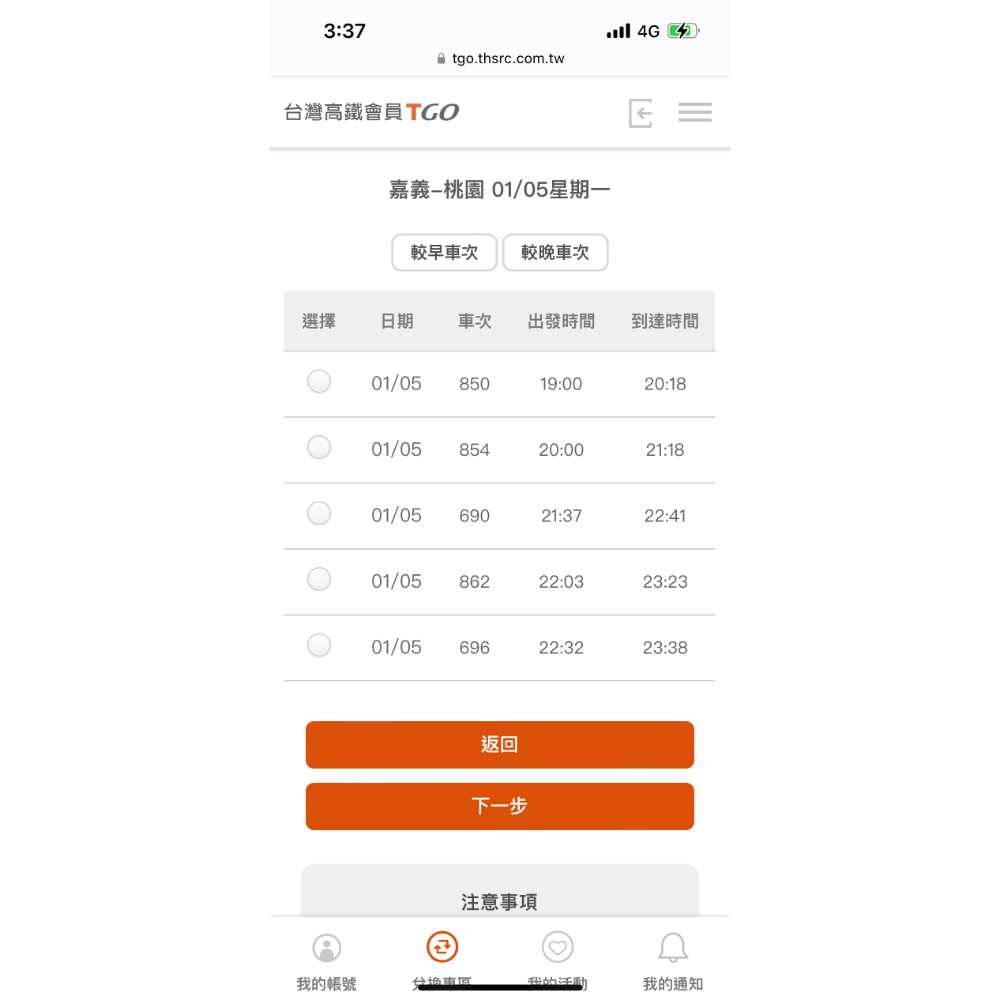The width and height of the screenshot is (1000, 1000).
Task: Proceed with the 下一步 button
Action: pos(499,806)
